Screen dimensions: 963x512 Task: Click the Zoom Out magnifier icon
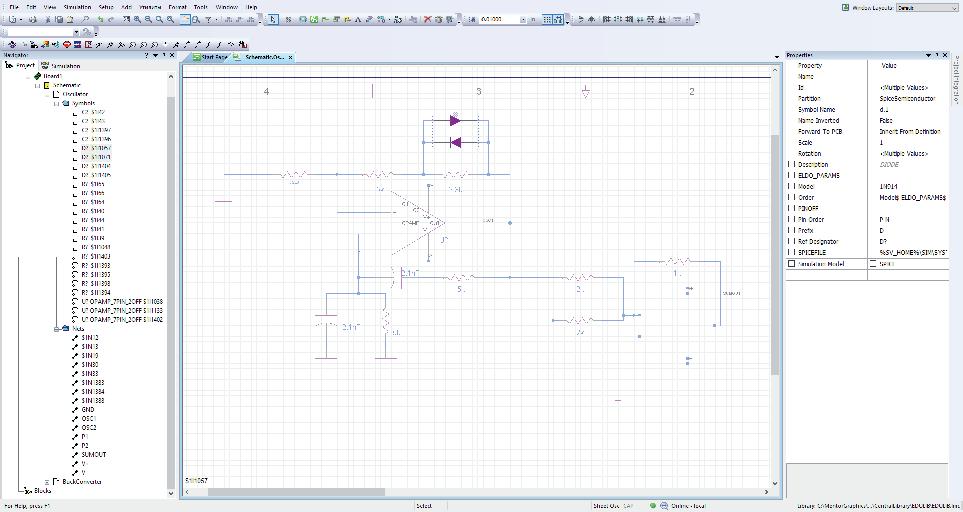(x=148, y=19)
